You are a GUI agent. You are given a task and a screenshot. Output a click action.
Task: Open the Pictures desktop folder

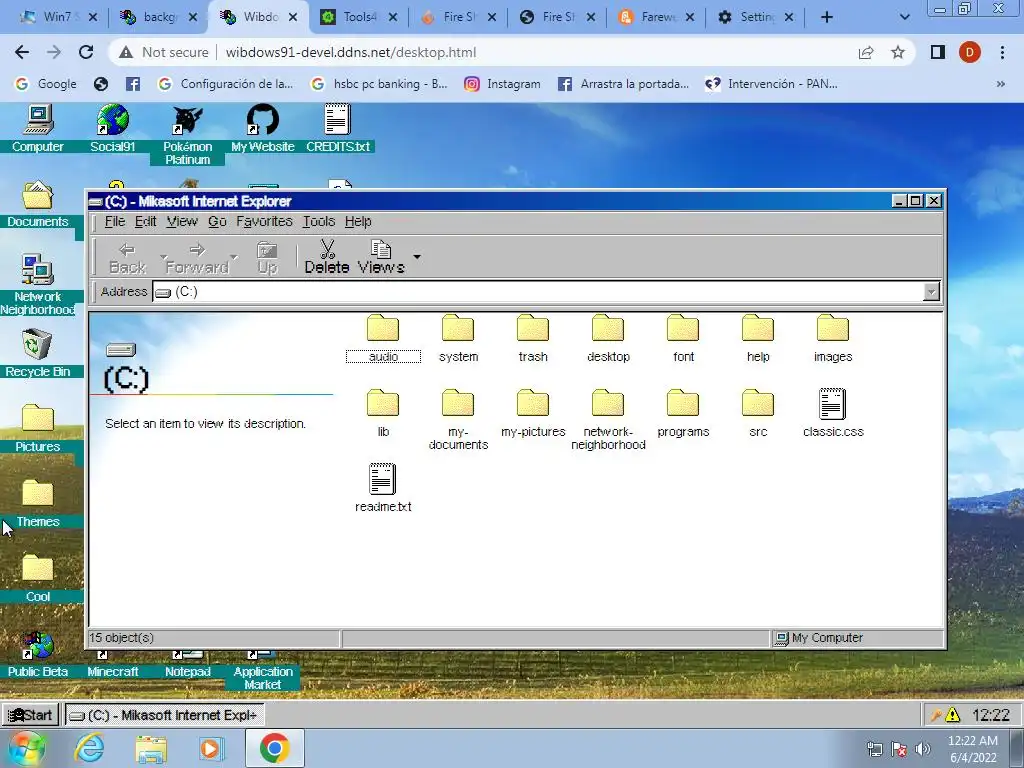(38, 428)
